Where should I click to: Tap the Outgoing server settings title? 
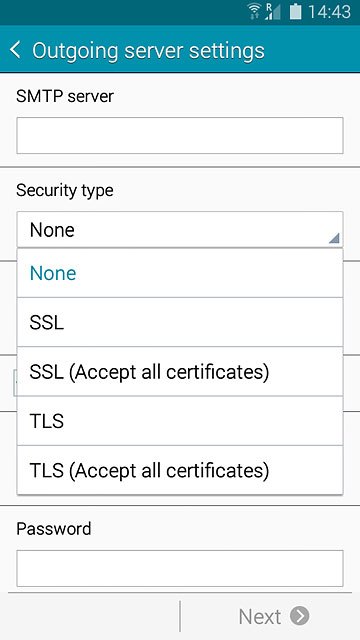click(x=148, y=51)
